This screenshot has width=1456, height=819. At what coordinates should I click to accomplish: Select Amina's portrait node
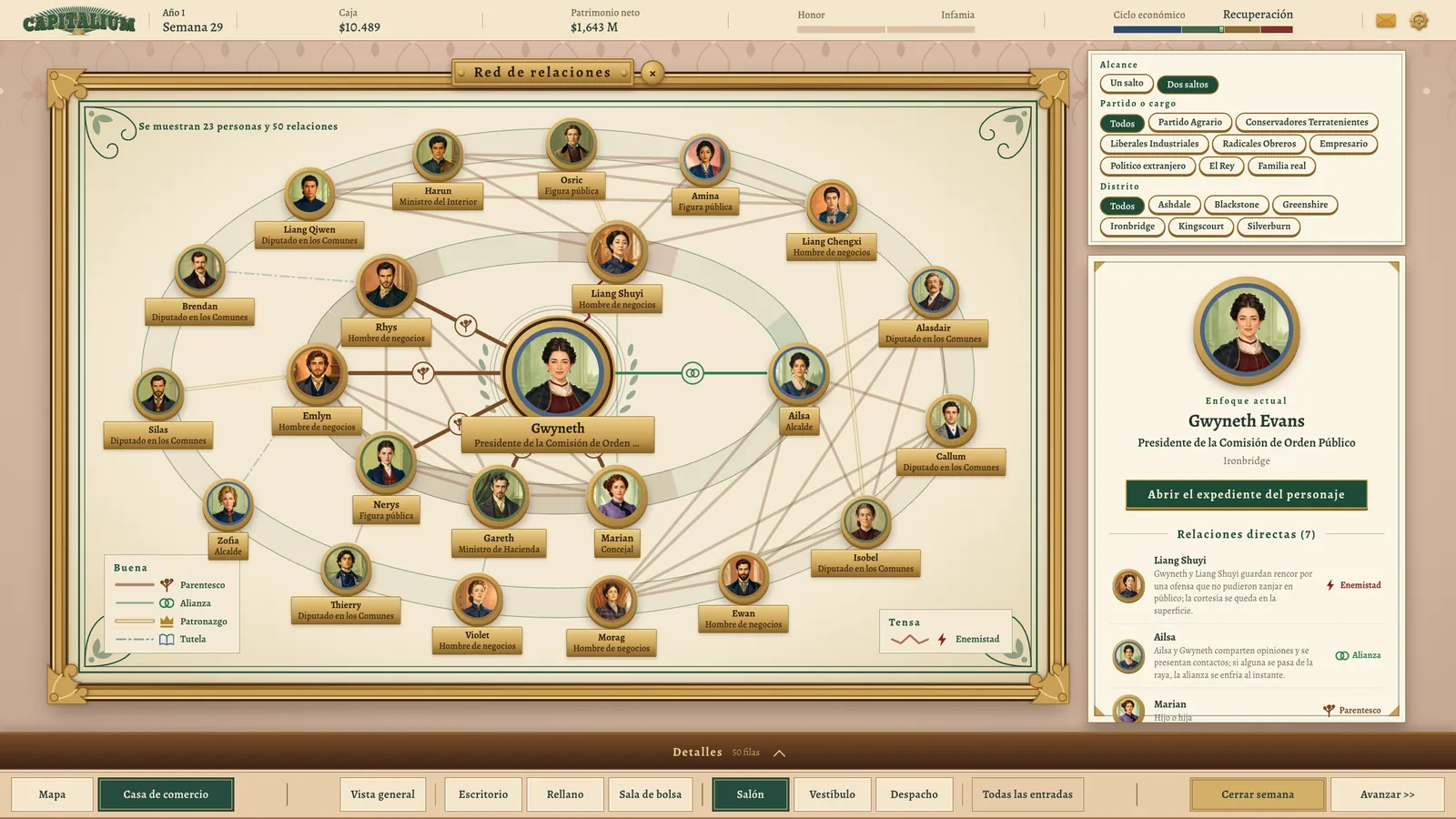[x=704, y=160]
